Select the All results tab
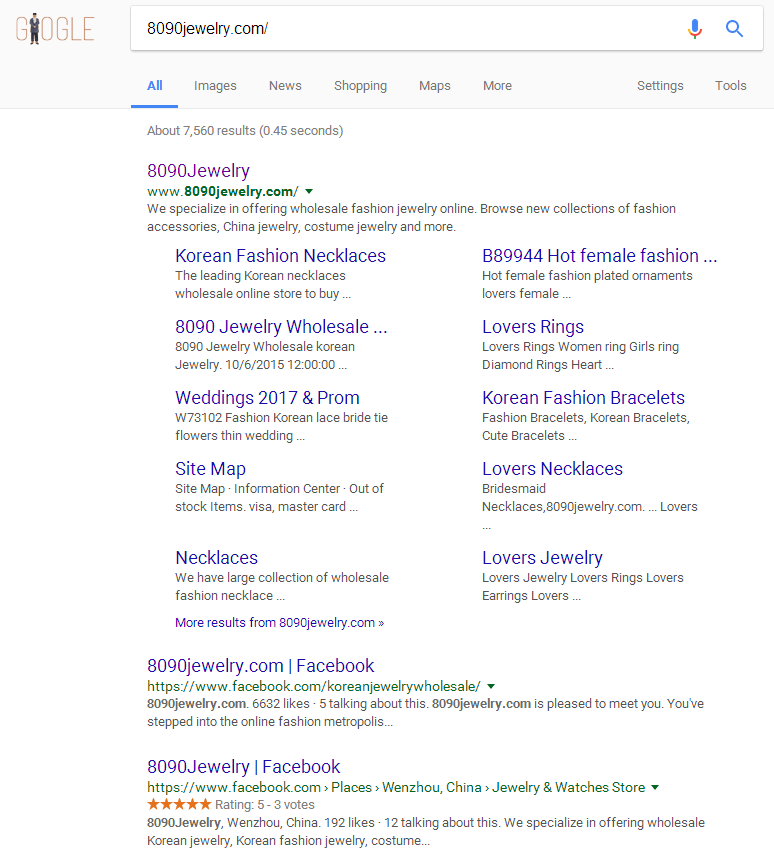 click(155, 86)
